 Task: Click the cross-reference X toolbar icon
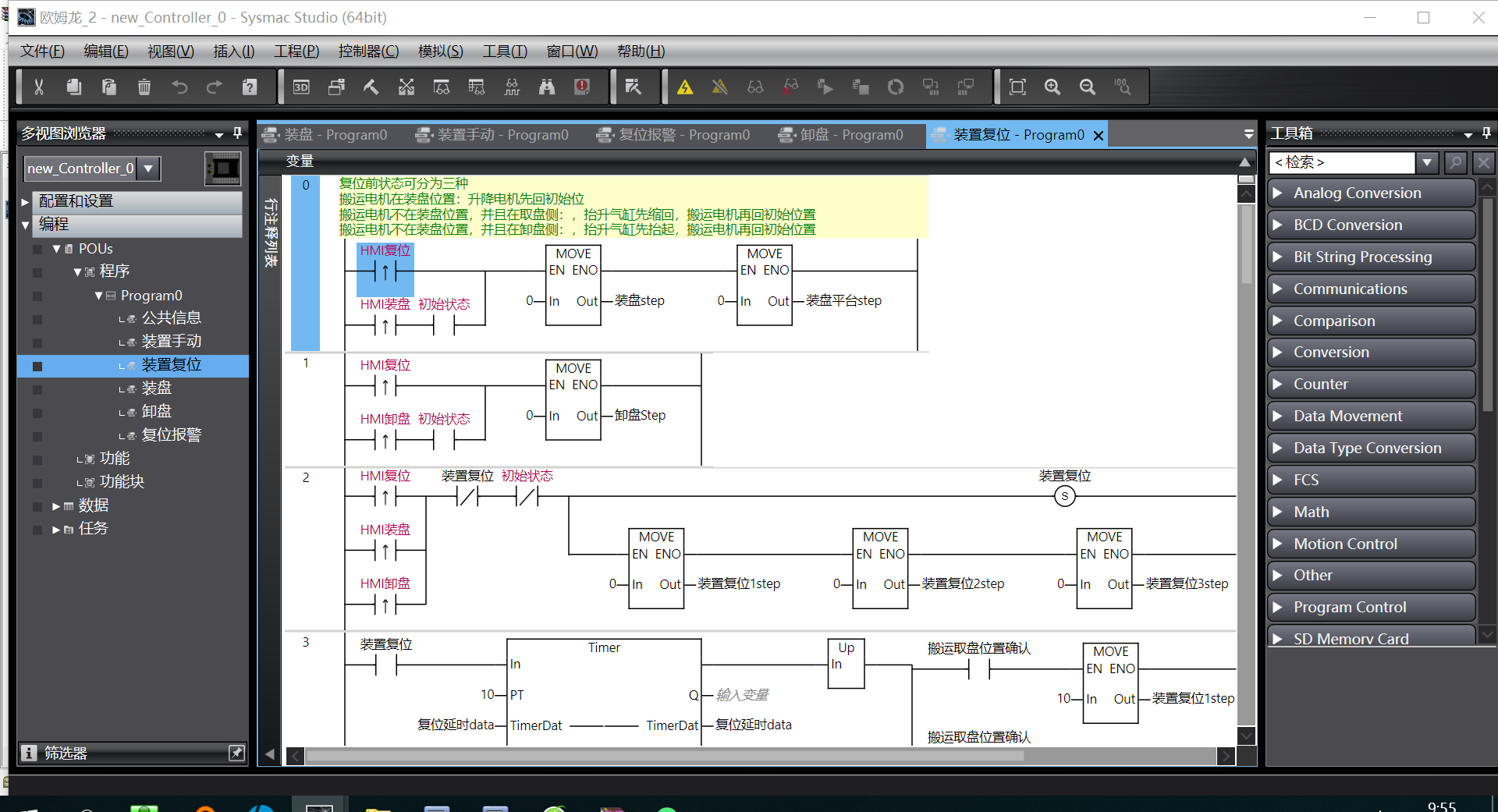406,87
